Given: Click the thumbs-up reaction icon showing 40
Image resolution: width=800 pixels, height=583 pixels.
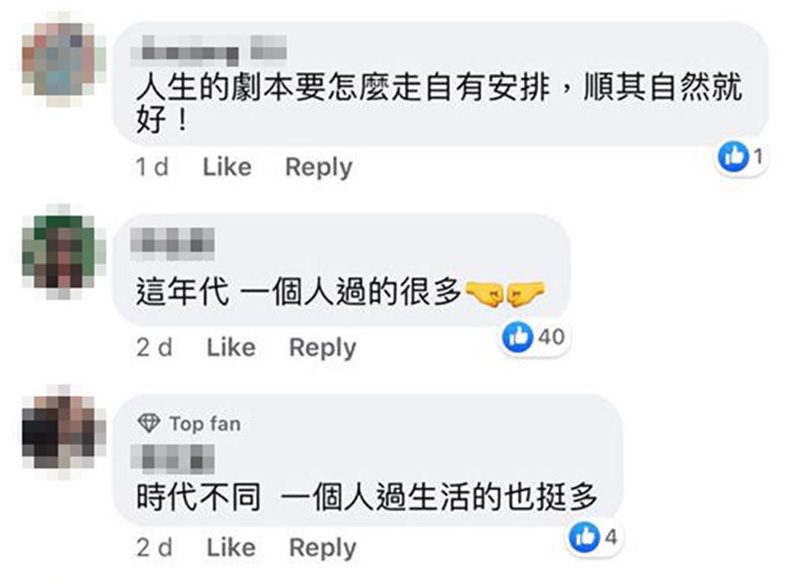Looking at the screenshot, I should [x=518, y=337].
